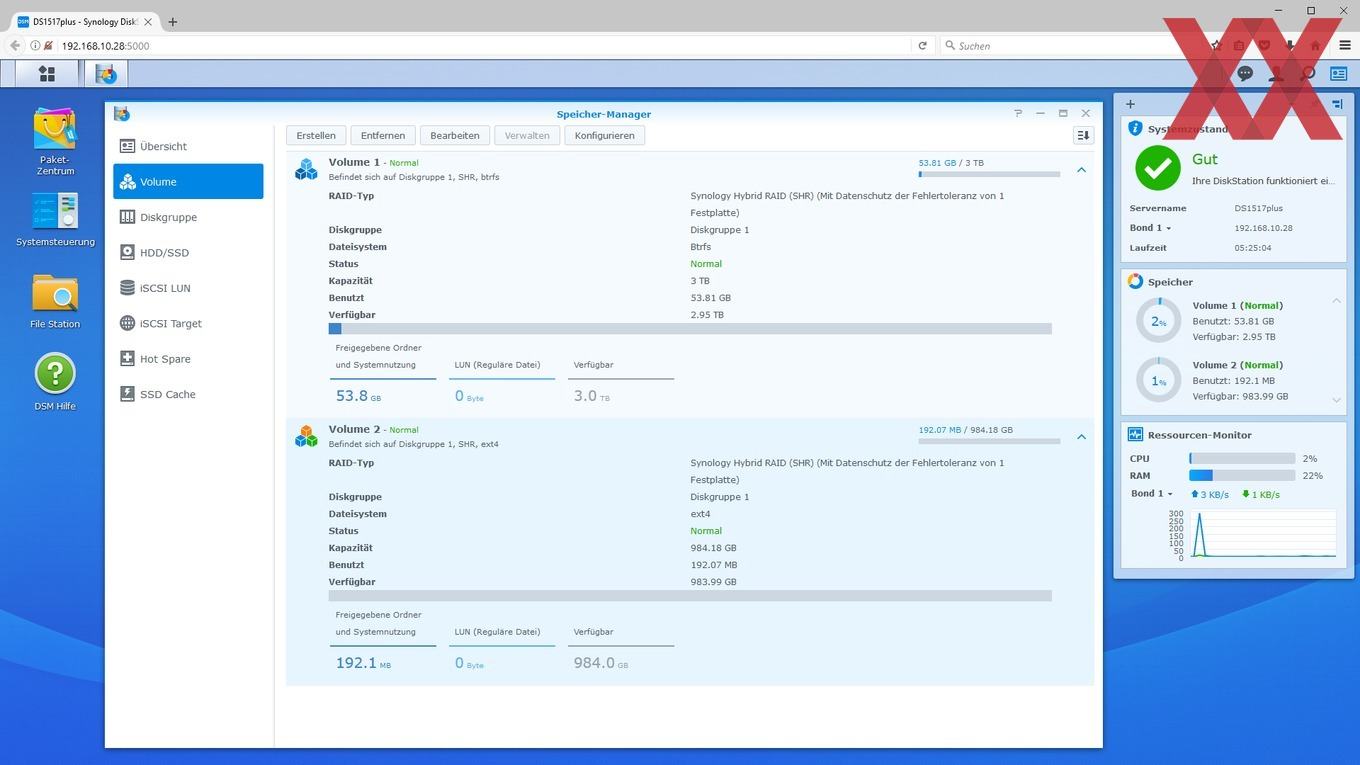This screenshot has height=765, width=1360.
Task: Click the Konfigurieren button
Action: [x=604, y=135]
